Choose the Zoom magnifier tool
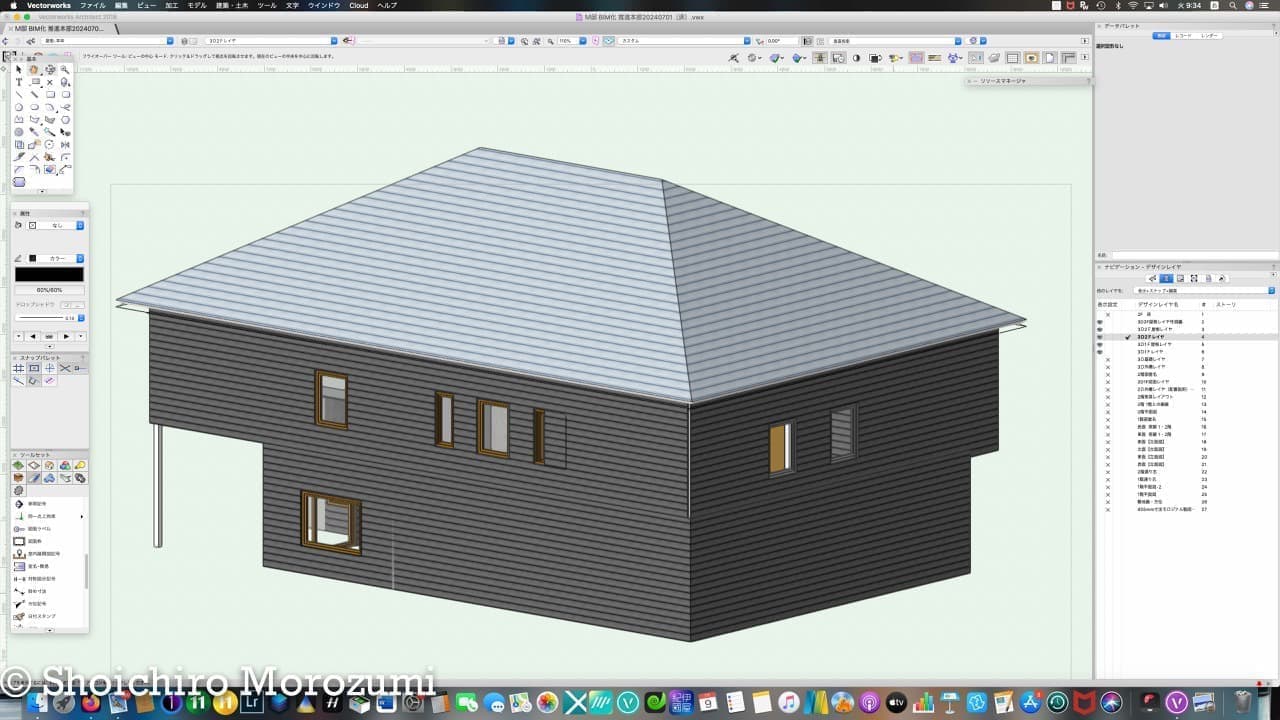The width and height of the screenshot is (1280, 720). pos(65,70)
